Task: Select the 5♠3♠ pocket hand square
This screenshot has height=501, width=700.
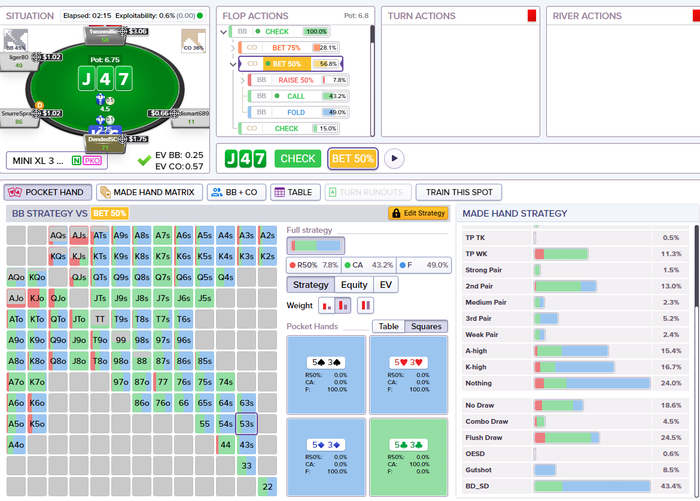Action: (x=326, y=375)
